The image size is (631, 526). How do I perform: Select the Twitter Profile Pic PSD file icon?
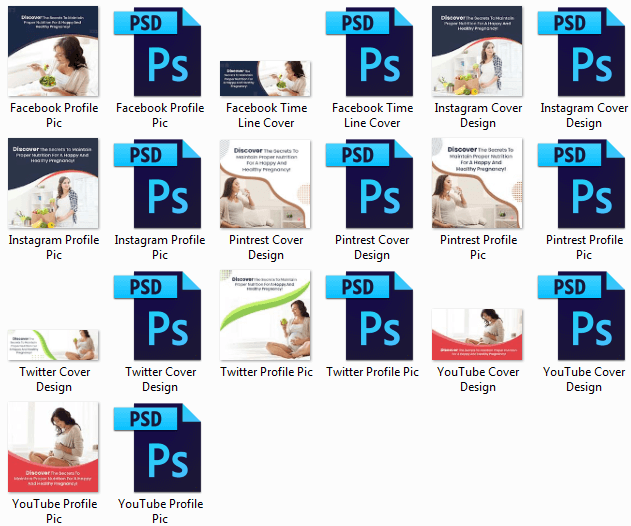click(369, 316)
